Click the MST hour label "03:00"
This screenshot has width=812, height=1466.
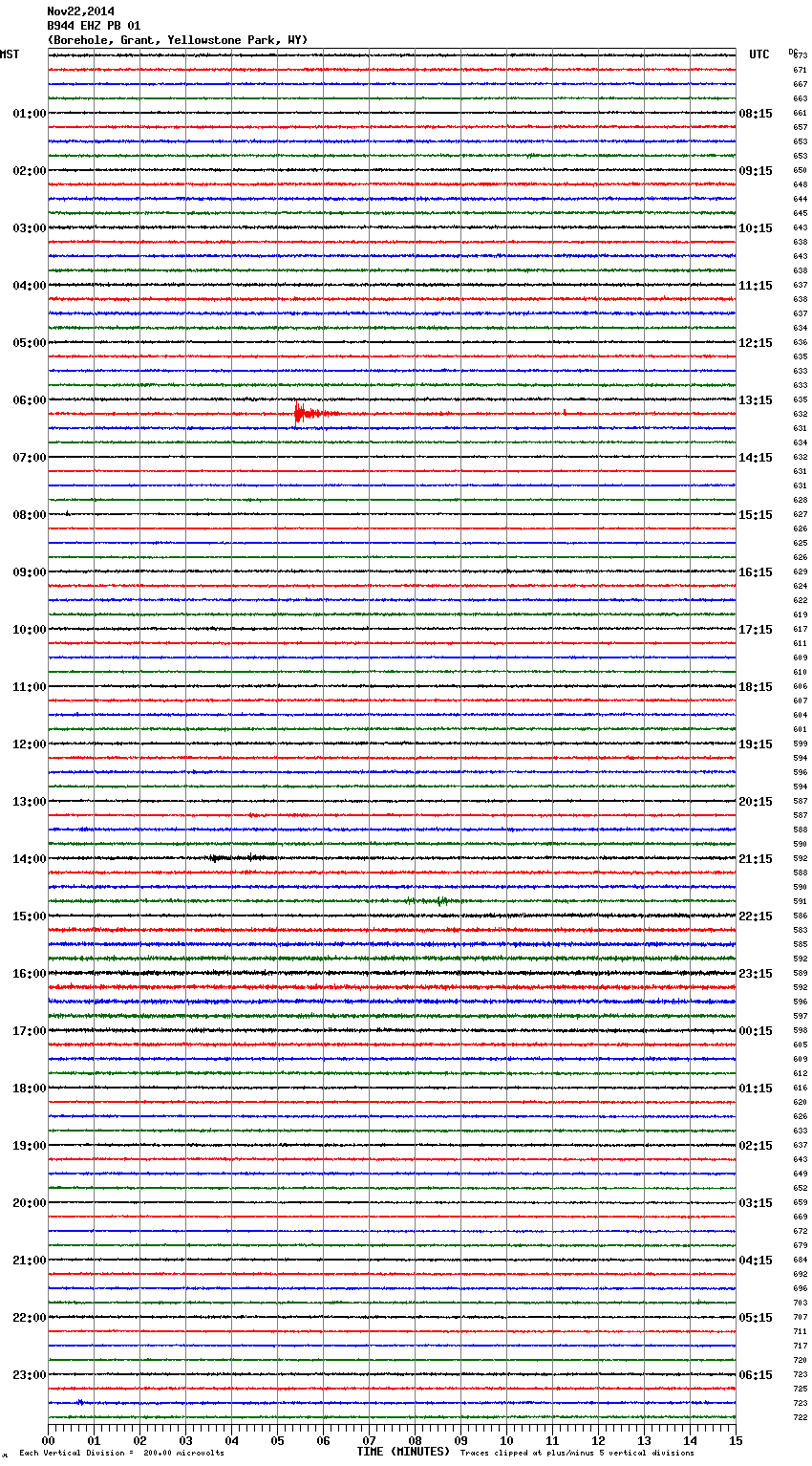coord(30,228)
